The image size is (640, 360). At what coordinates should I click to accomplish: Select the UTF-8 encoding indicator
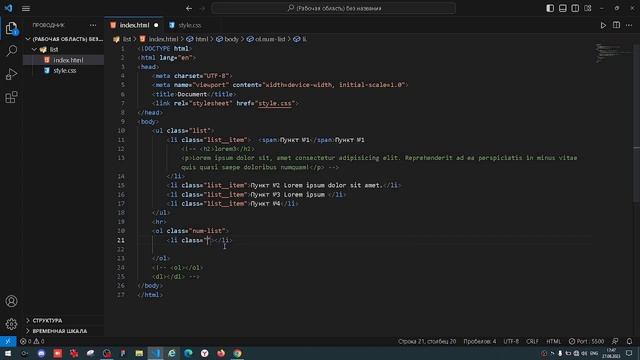[x=511, y=341]
